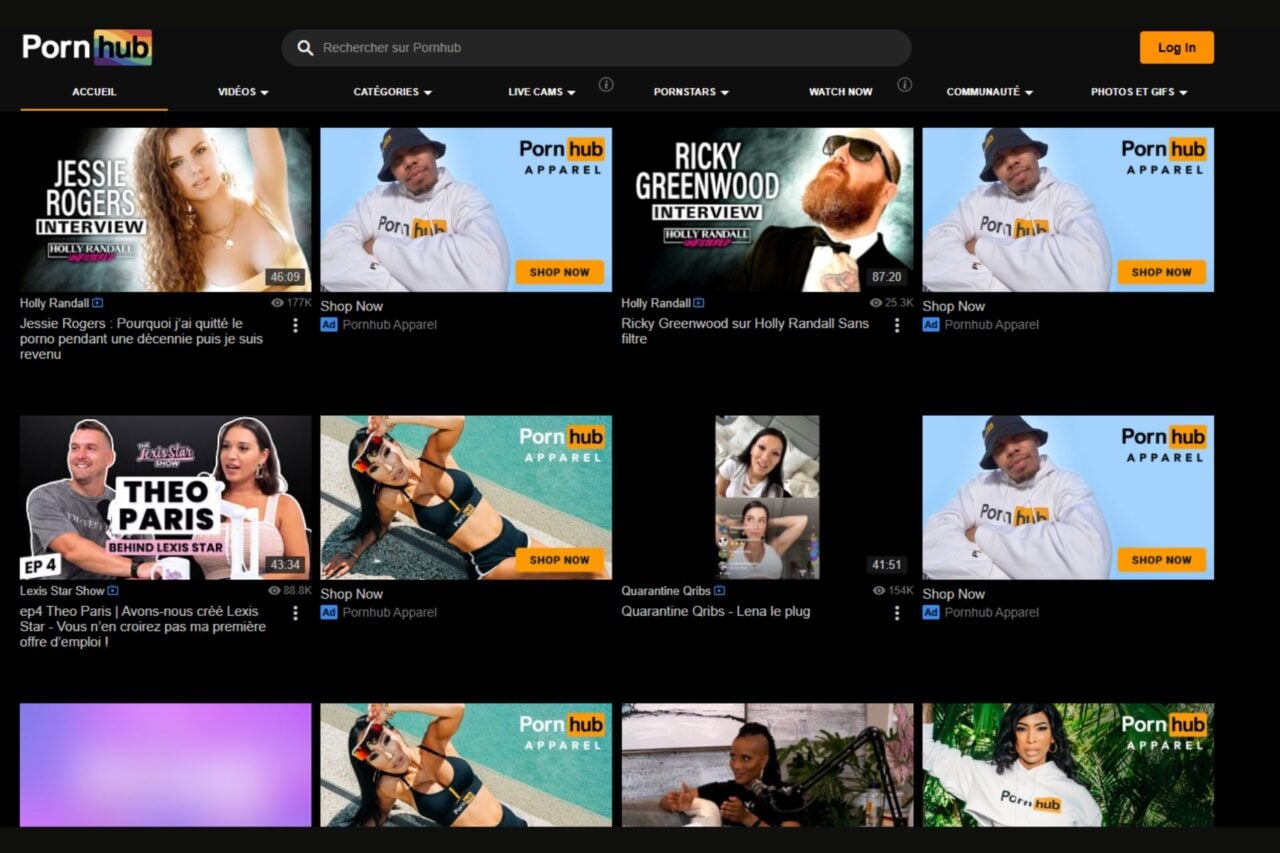Open the ad showing a woman in a white hoodie

1068,765
